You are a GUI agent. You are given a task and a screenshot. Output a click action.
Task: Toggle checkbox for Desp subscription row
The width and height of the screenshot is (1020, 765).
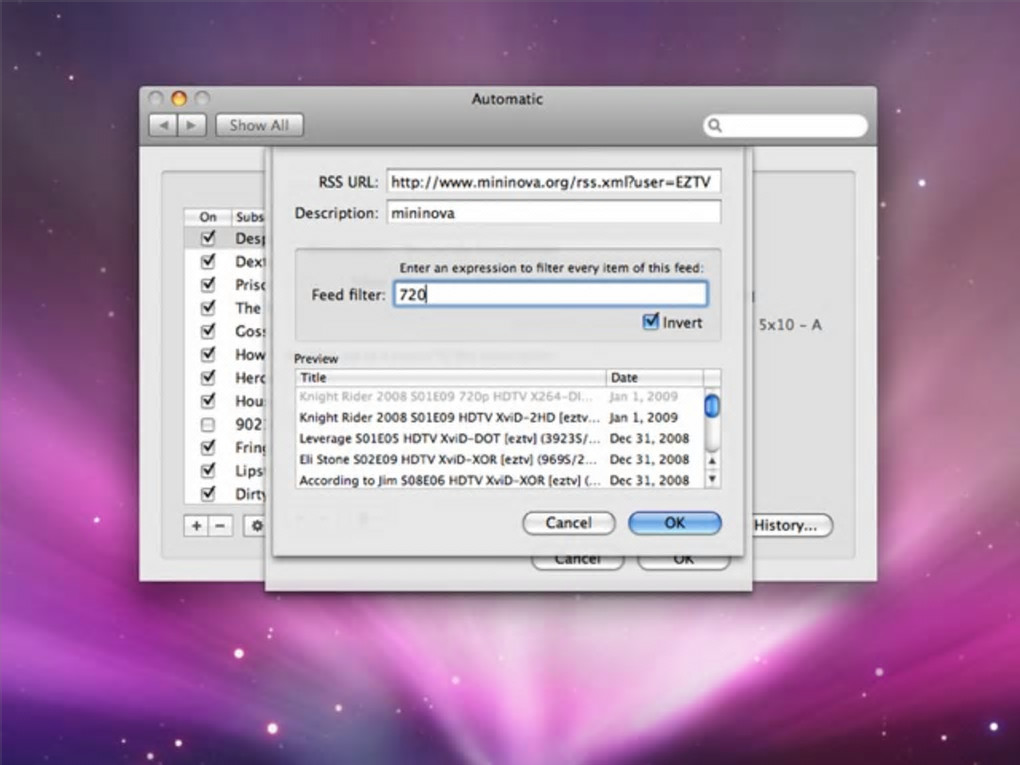[208, 238]
